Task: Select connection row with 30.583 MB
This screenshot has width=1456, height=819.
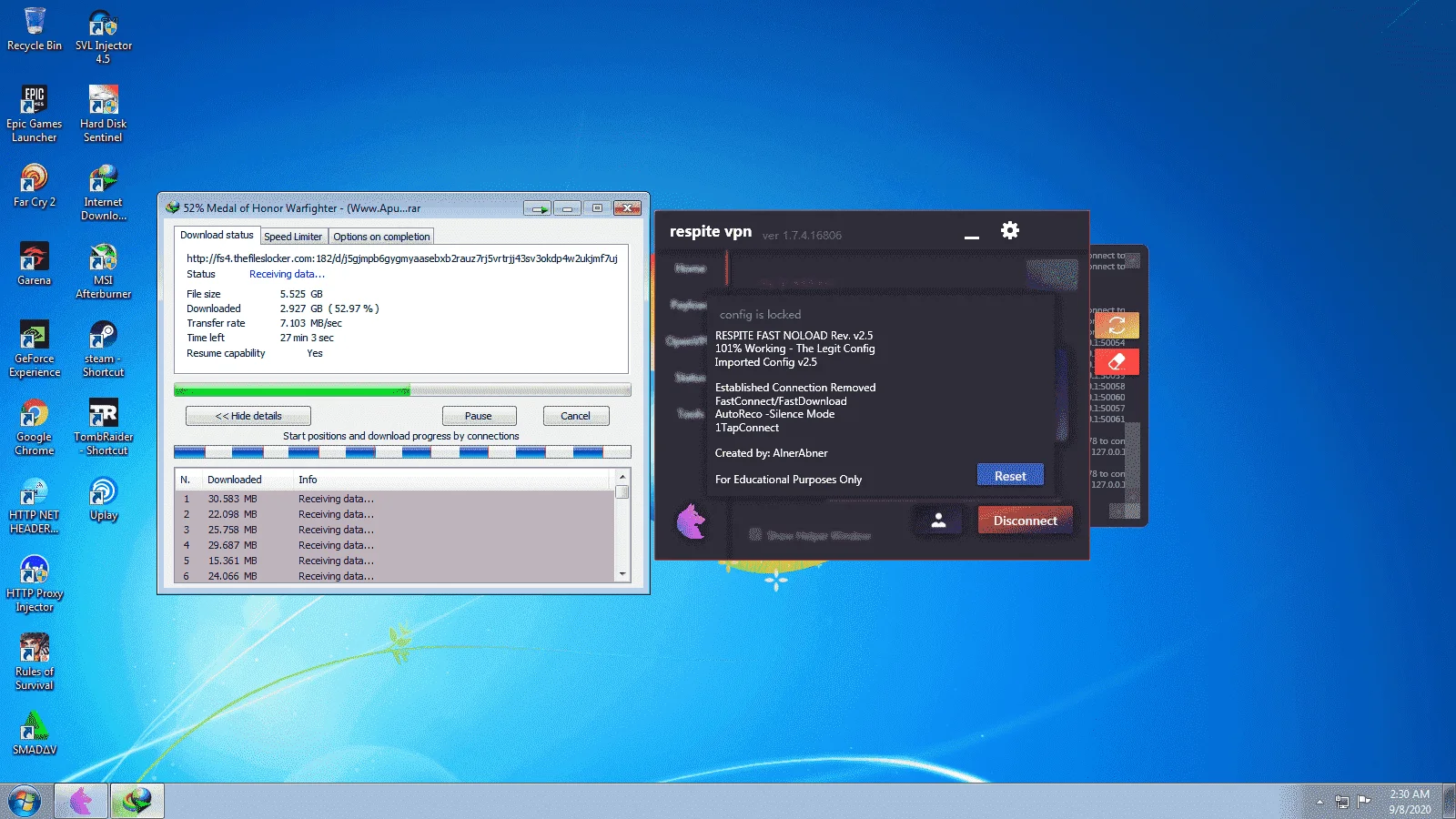Action: pos(395,499)
